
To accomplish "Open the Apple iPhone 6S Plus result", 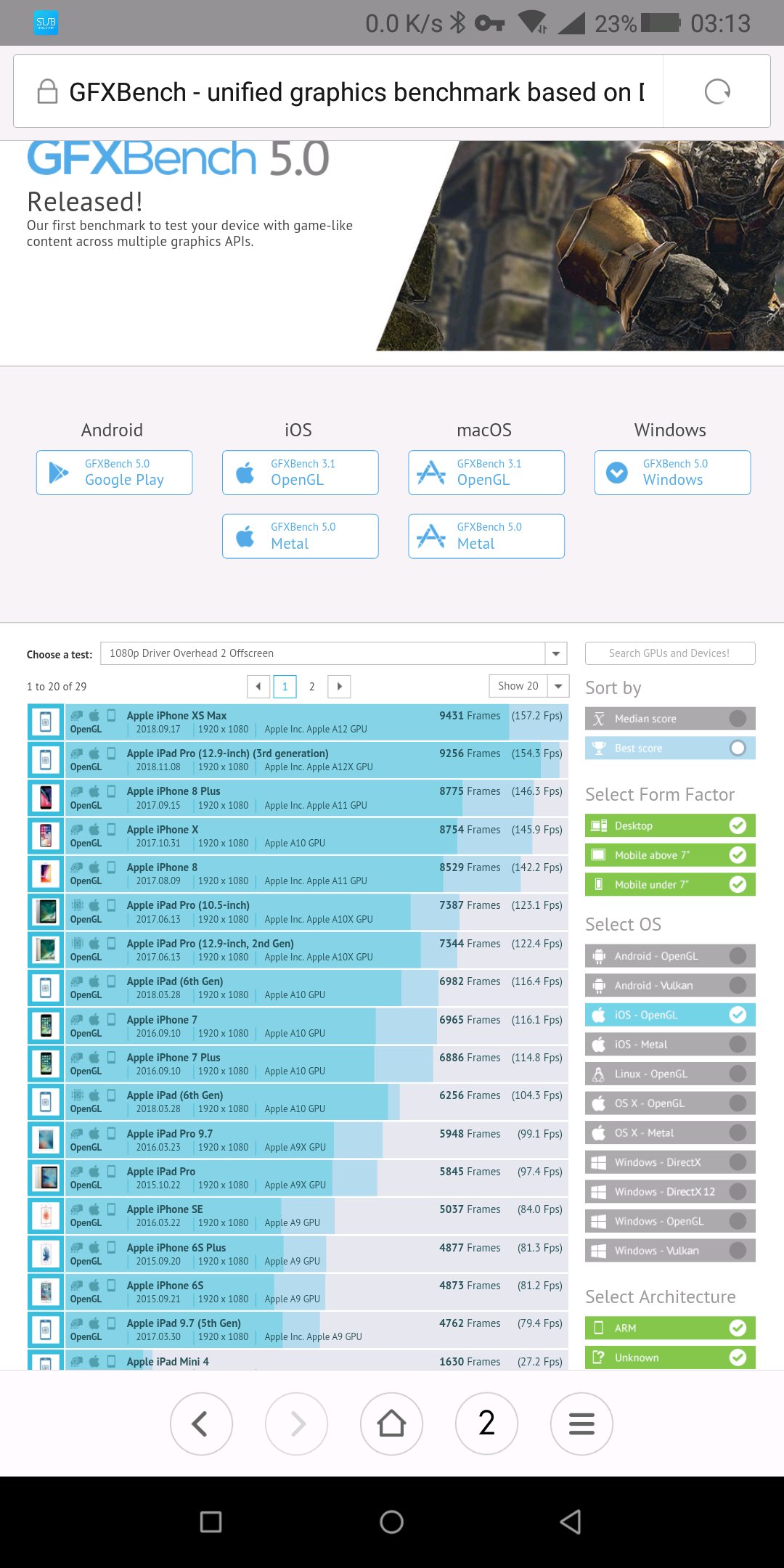I will coord(298,1254).
